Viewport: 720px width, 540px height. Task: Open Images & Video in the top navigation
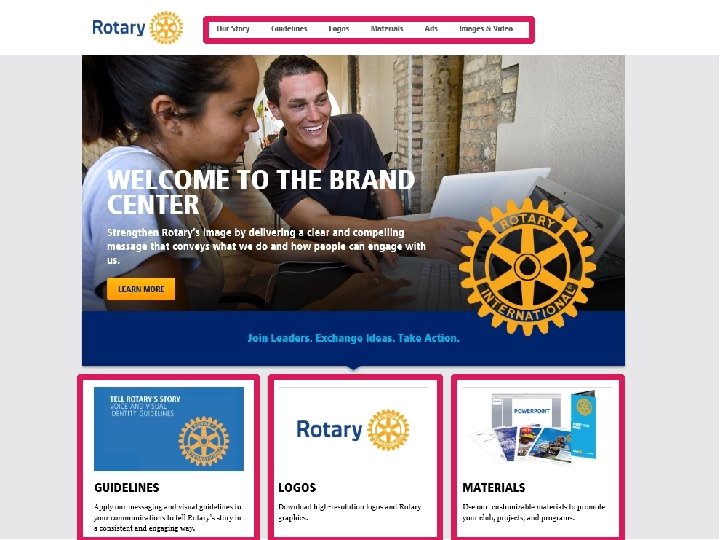coord(486,28)
